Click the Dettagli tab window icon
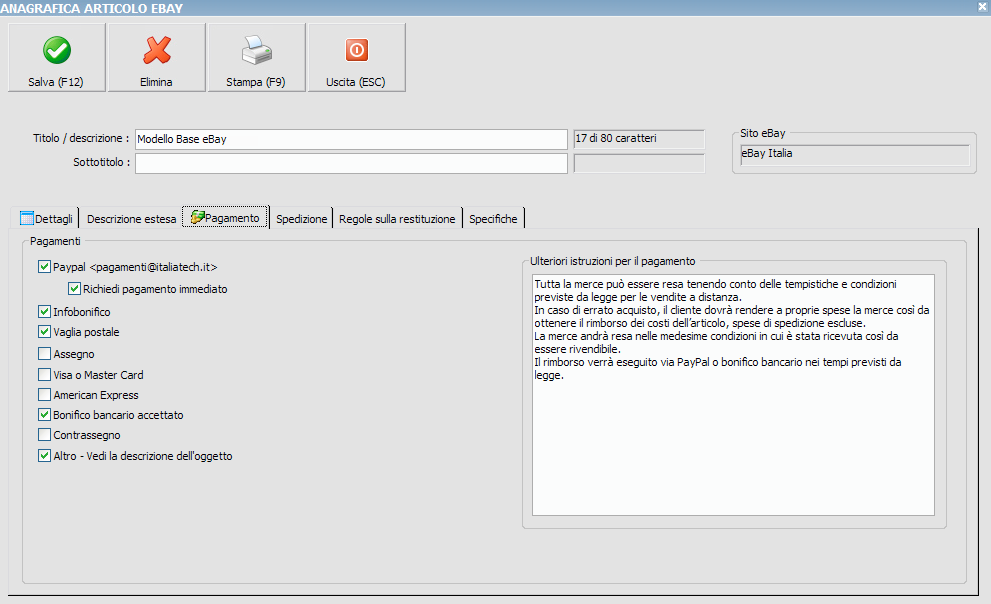The height and width of the screenshot is (604, 991). point(27,218)
